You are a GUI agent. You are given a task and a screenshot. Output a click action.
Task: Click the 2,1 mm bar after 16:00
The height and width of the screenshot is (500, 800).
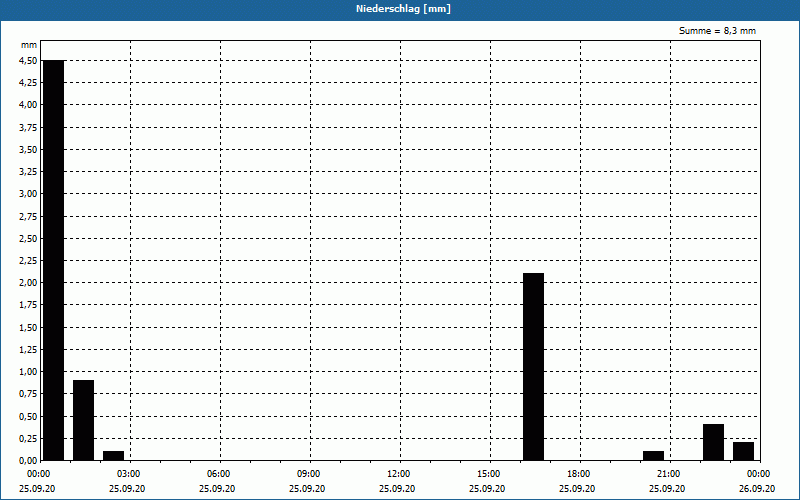534,367
